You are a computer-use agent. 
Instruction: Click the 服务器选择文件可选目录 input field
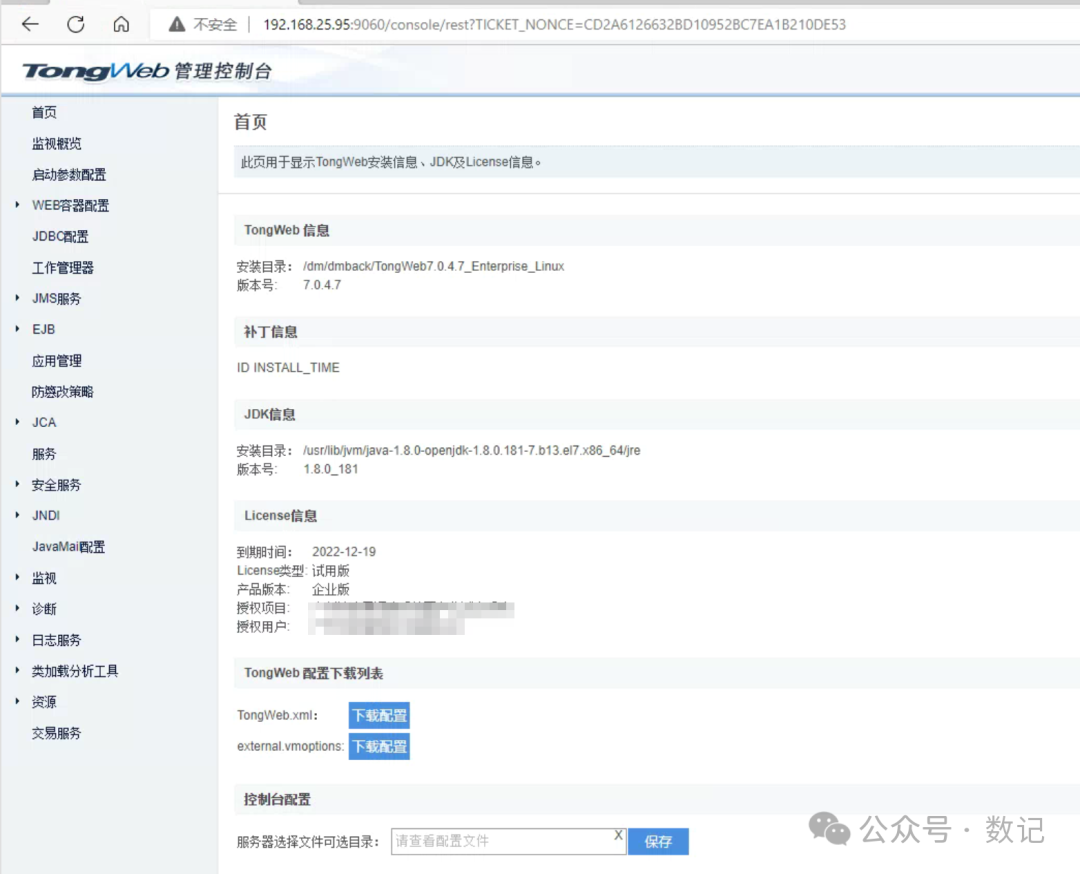(x=508, y=842)
